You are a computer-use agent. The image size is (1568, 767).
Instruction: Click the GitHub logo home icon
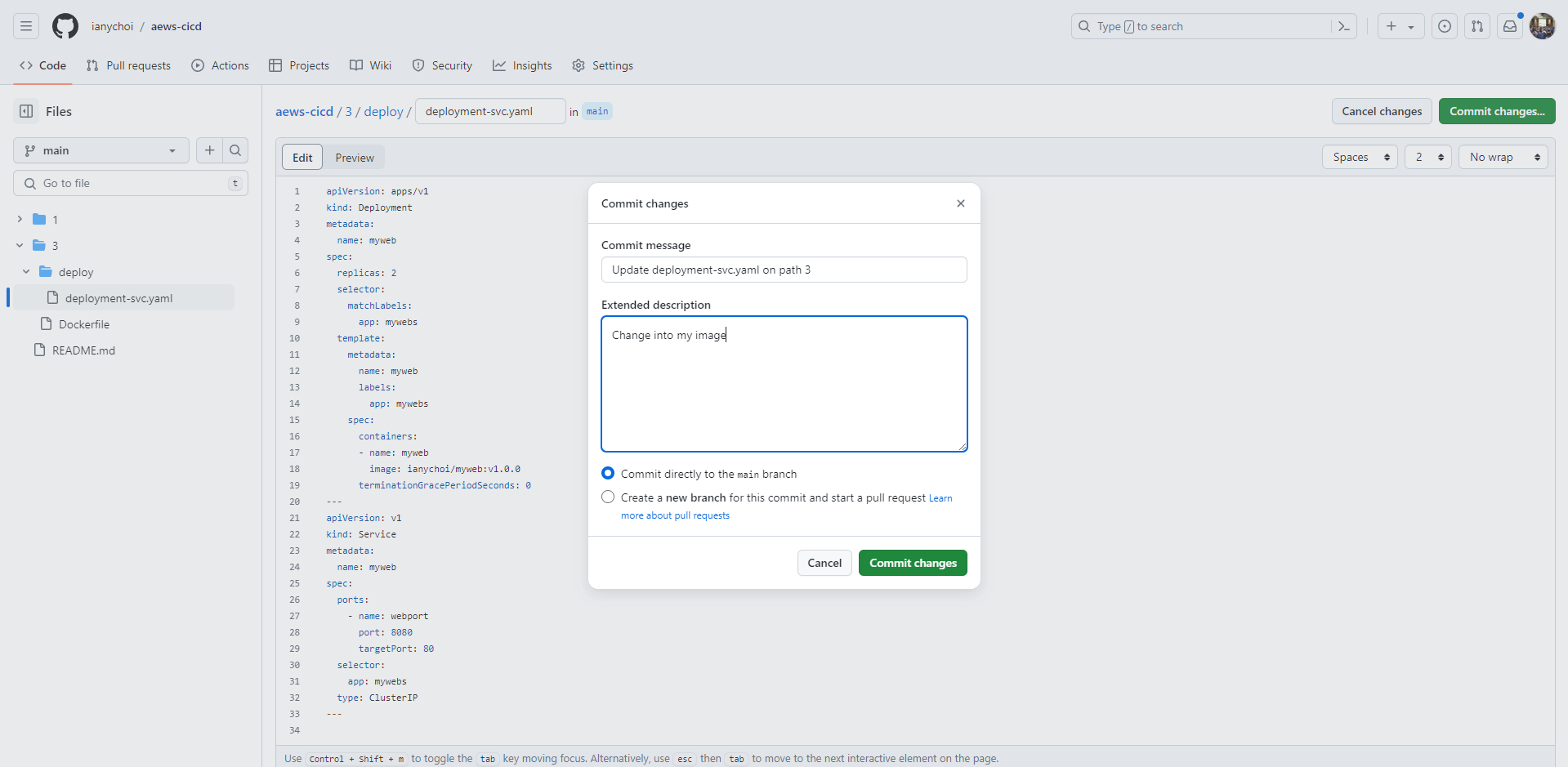click(x=65, y=26)
